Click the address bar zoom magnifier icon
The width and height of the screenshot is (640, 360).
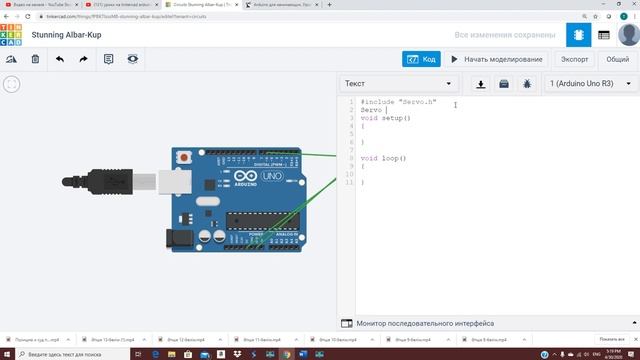[584, 16]
